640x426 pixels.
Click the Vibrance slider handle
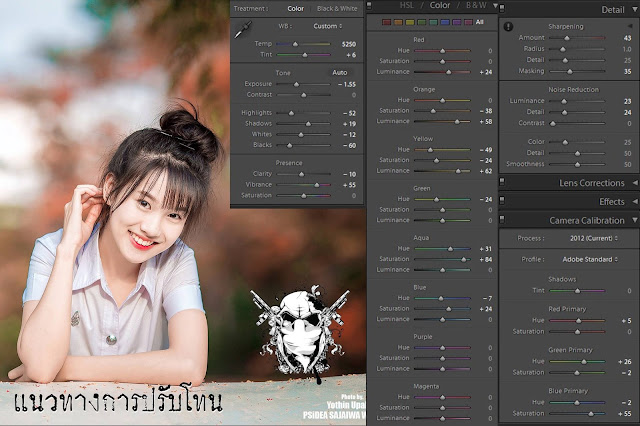pos(317,185)
